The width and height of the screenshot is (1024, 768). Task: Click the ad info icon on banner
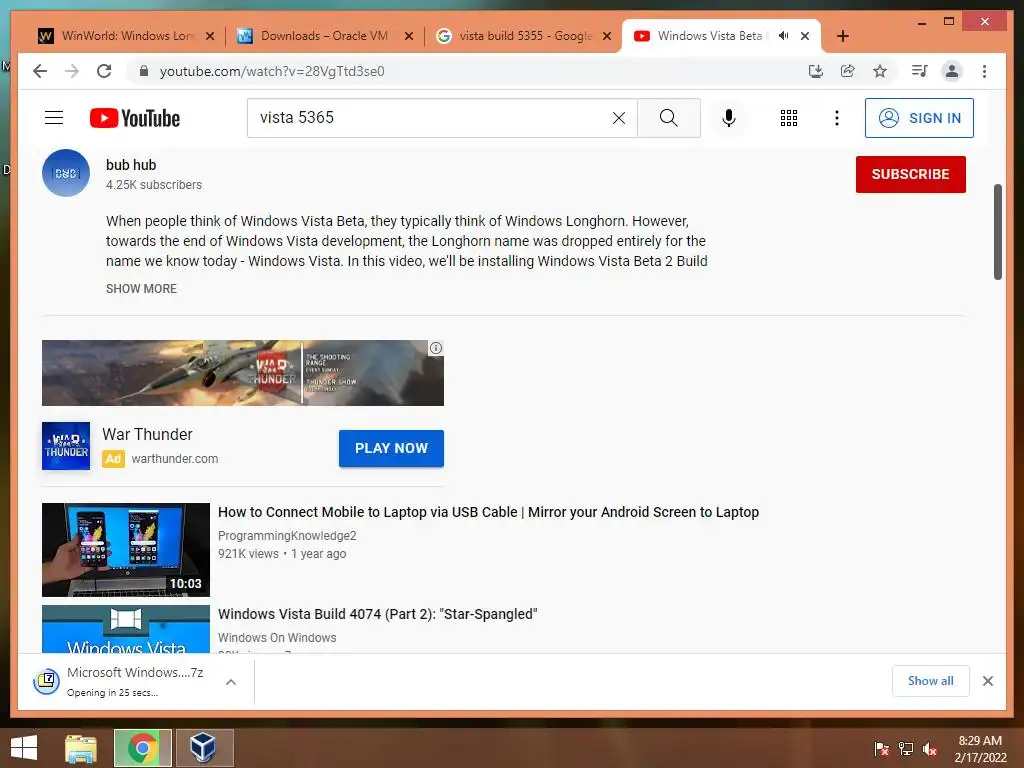[x=436, y=348]
